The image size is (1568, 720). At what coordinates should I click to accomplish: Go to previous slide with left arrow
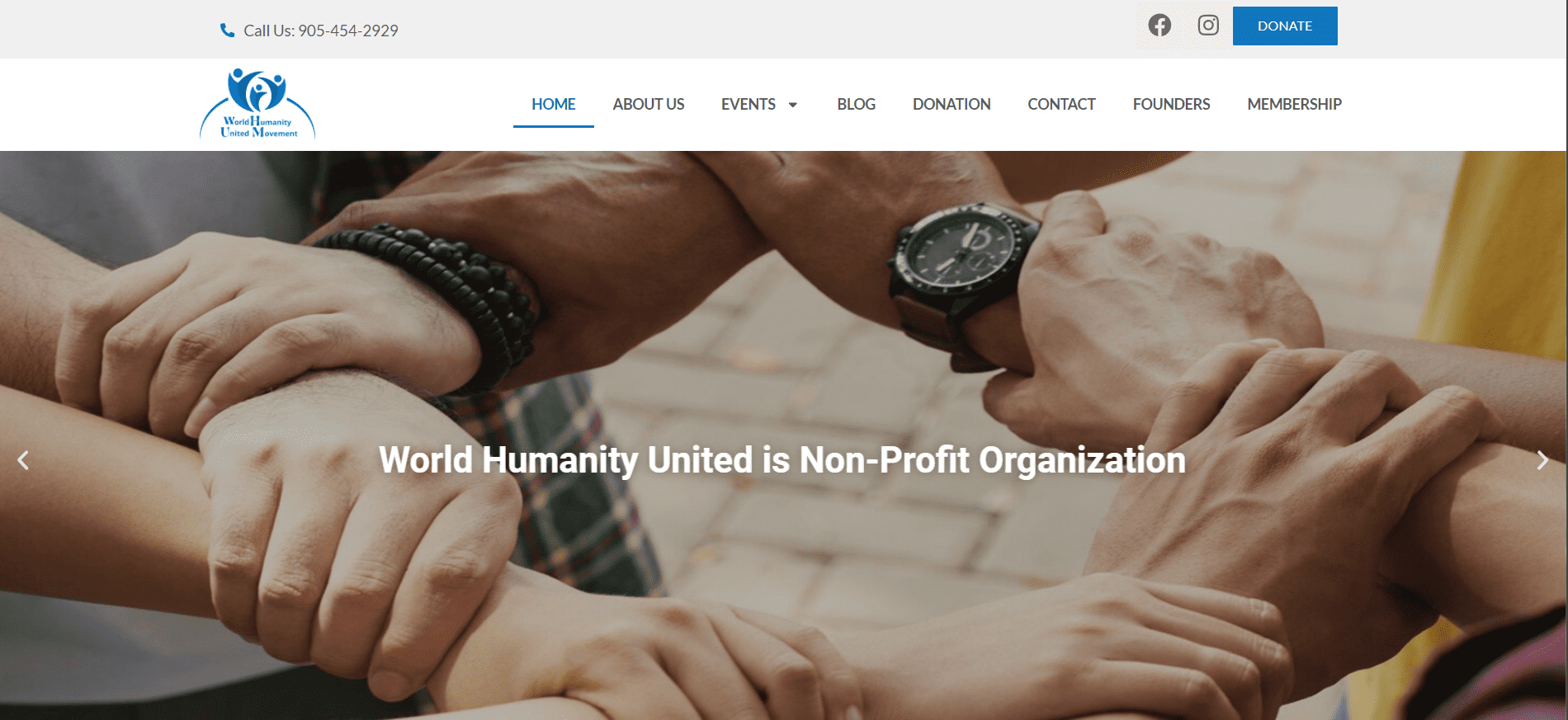(23, 460)
